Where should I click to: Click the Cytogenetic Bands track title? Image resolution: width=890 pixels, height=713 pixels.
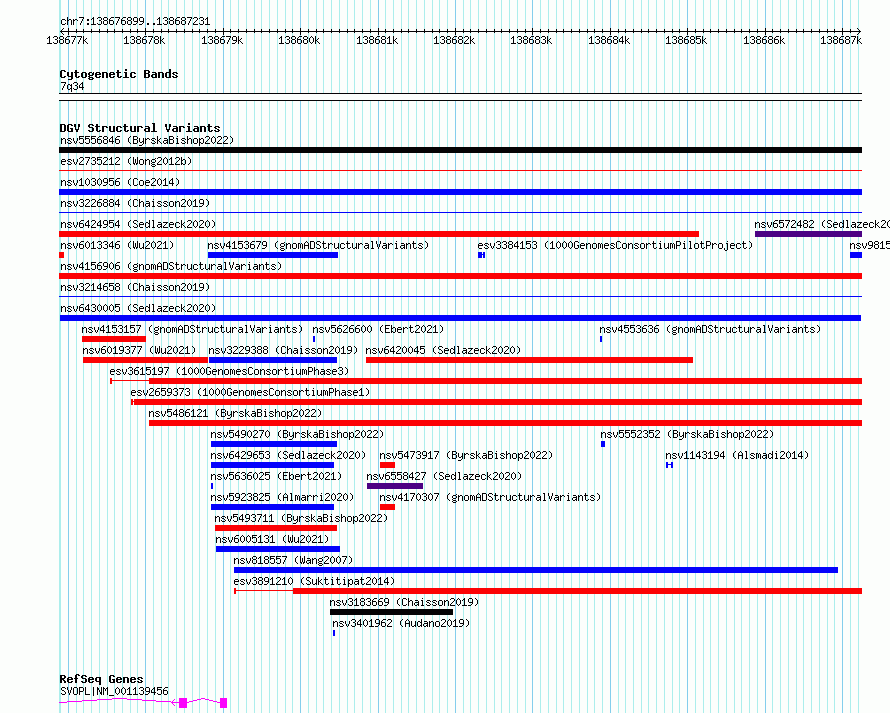pos(119,74)
